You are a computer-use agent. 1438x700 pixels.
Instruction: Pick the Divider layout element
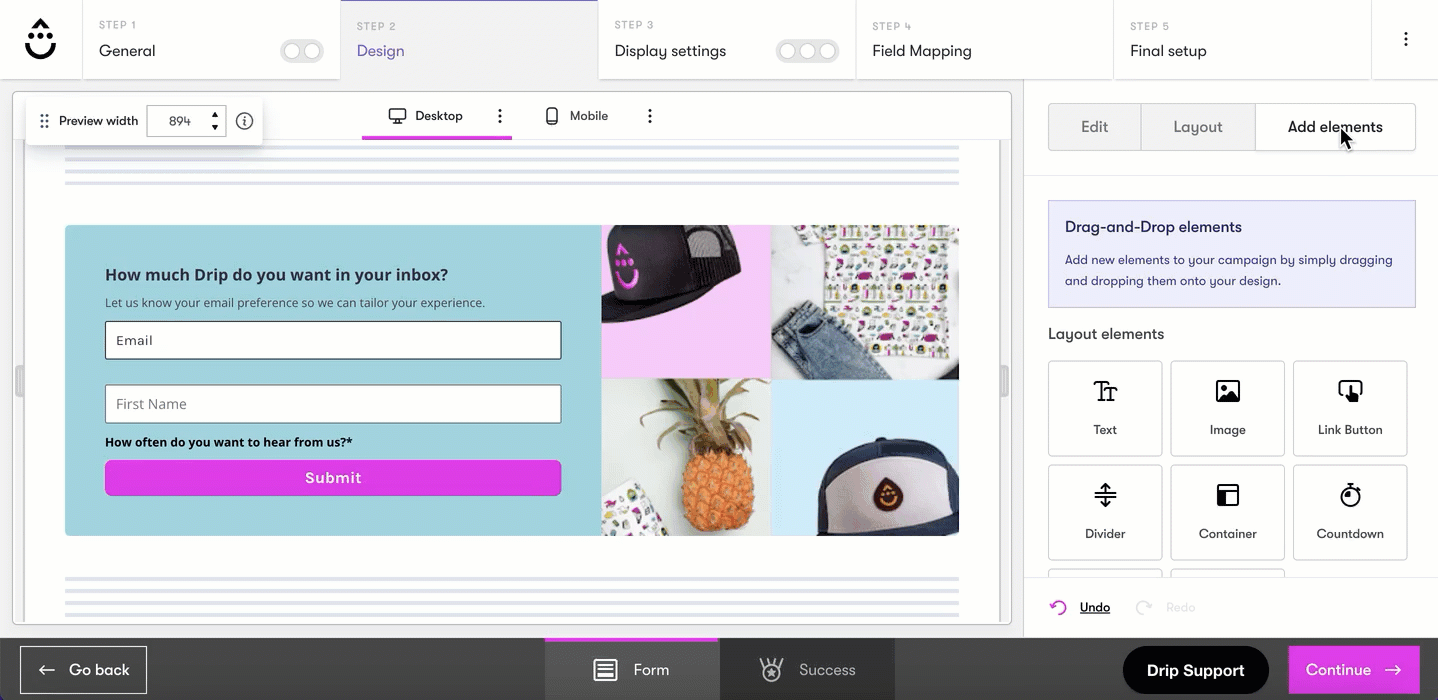[1105, 512]
